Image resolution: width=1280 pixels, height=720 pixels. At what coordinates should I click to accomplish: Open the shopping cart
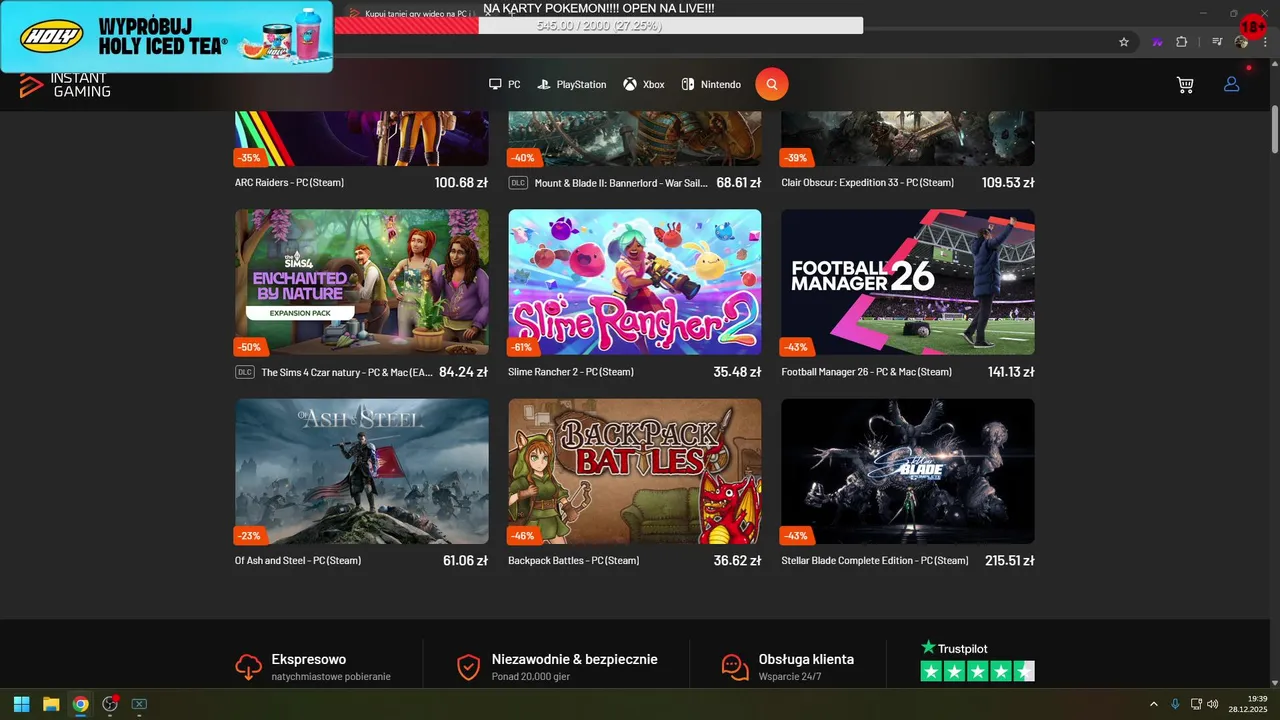1185,85
